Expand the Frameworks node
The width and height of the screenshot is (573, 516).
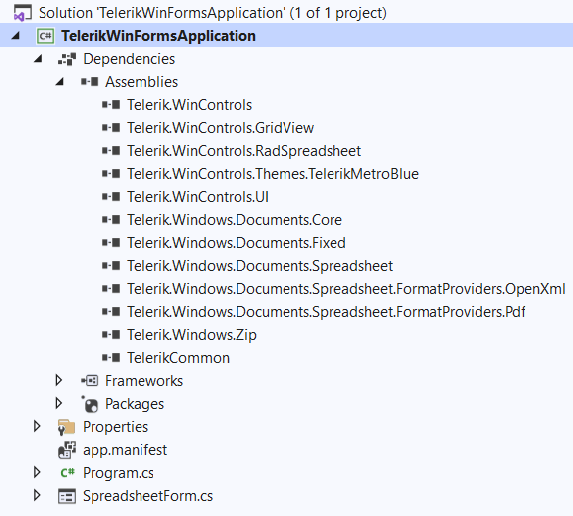pos(58,380)
